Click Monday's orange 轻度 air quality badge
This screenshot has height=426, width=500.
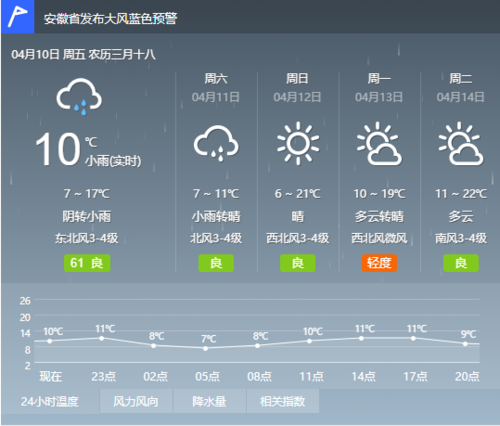(x=379, y=263)
